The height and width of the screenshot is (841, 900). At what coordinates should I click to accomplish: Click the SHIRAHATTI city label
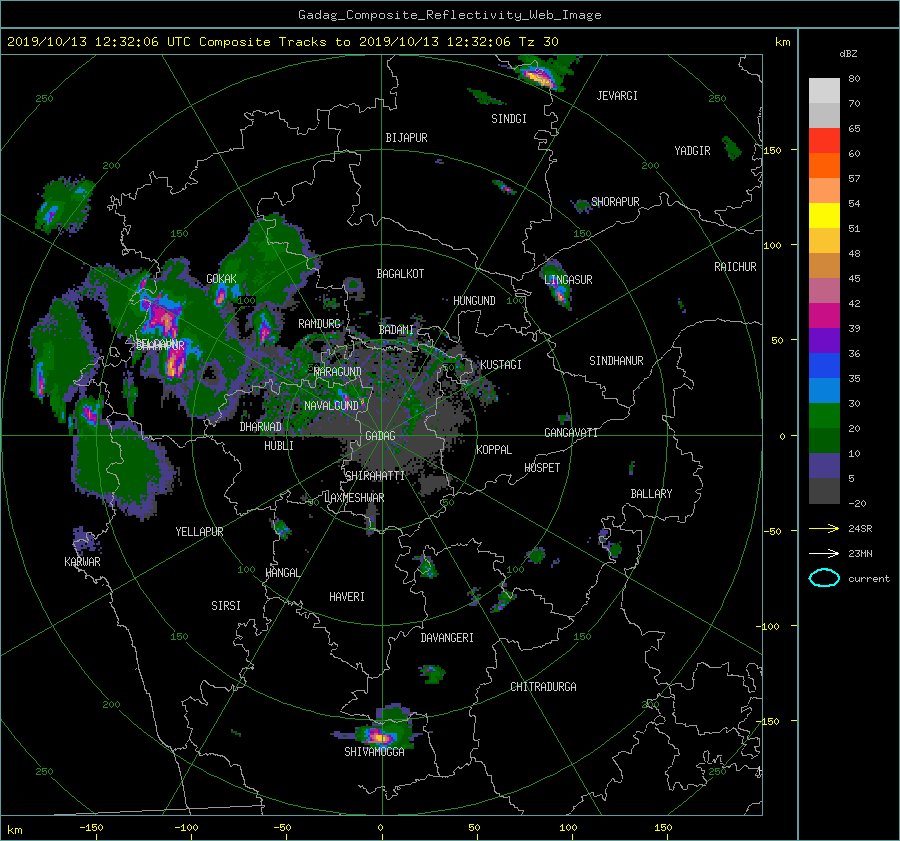(375, 476)
